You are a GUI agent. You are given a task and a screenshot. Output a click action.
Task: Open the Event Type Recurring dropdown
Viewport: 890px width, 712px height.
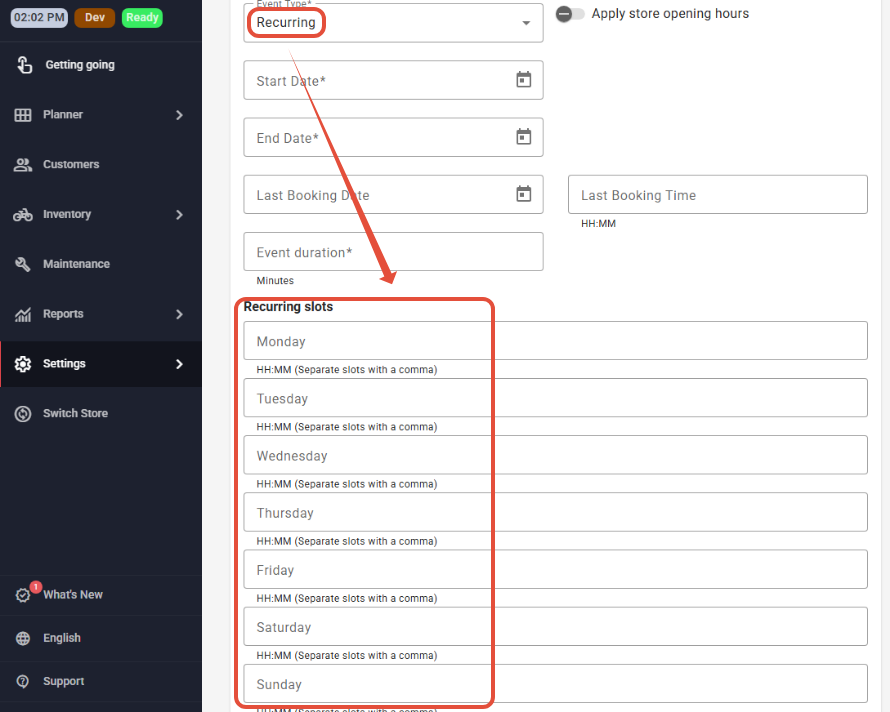pyautogui.click(x=393, y=23)
